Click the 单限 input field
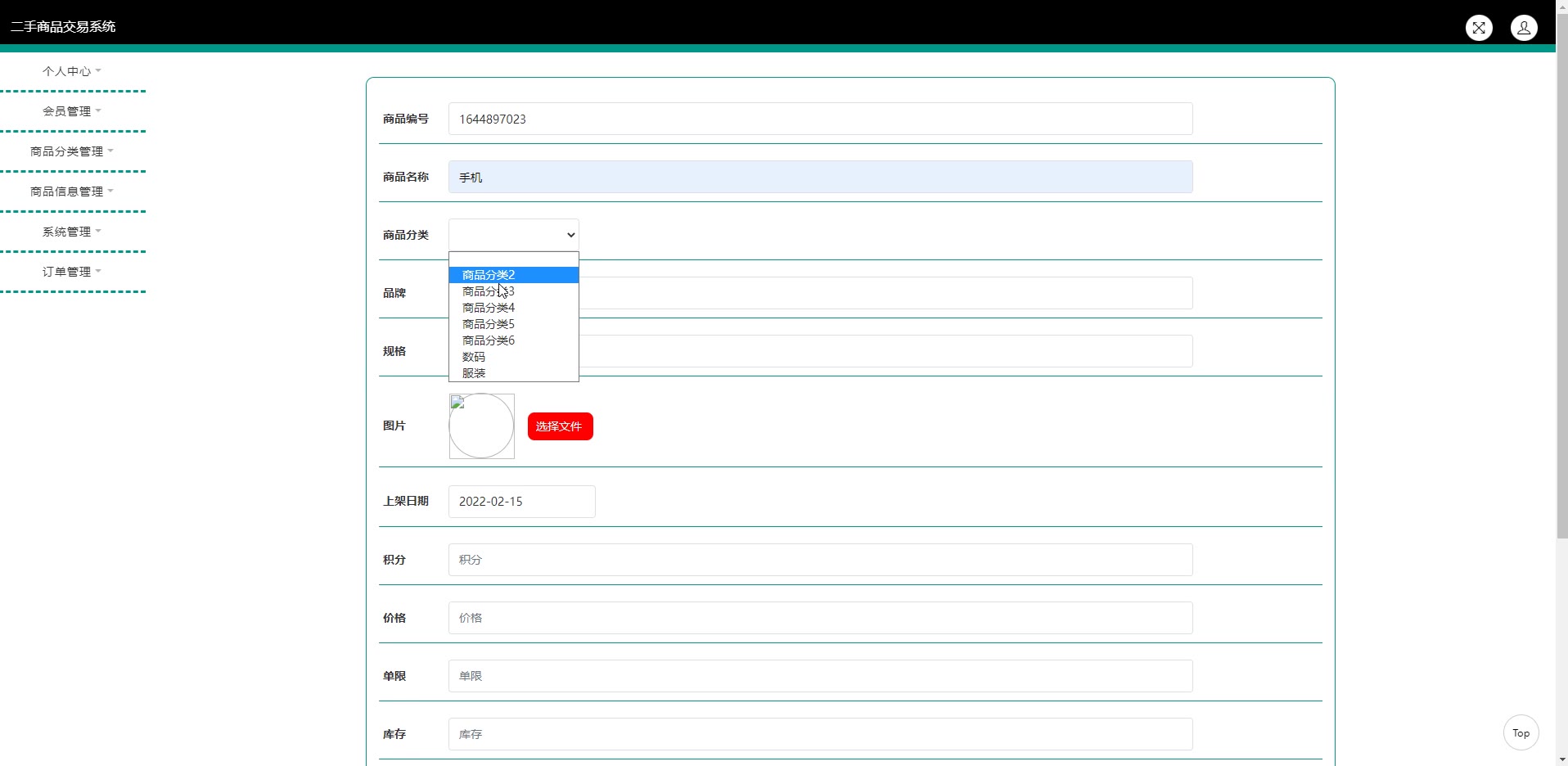This screenshot has height=766, width=1568. point(820,676)
